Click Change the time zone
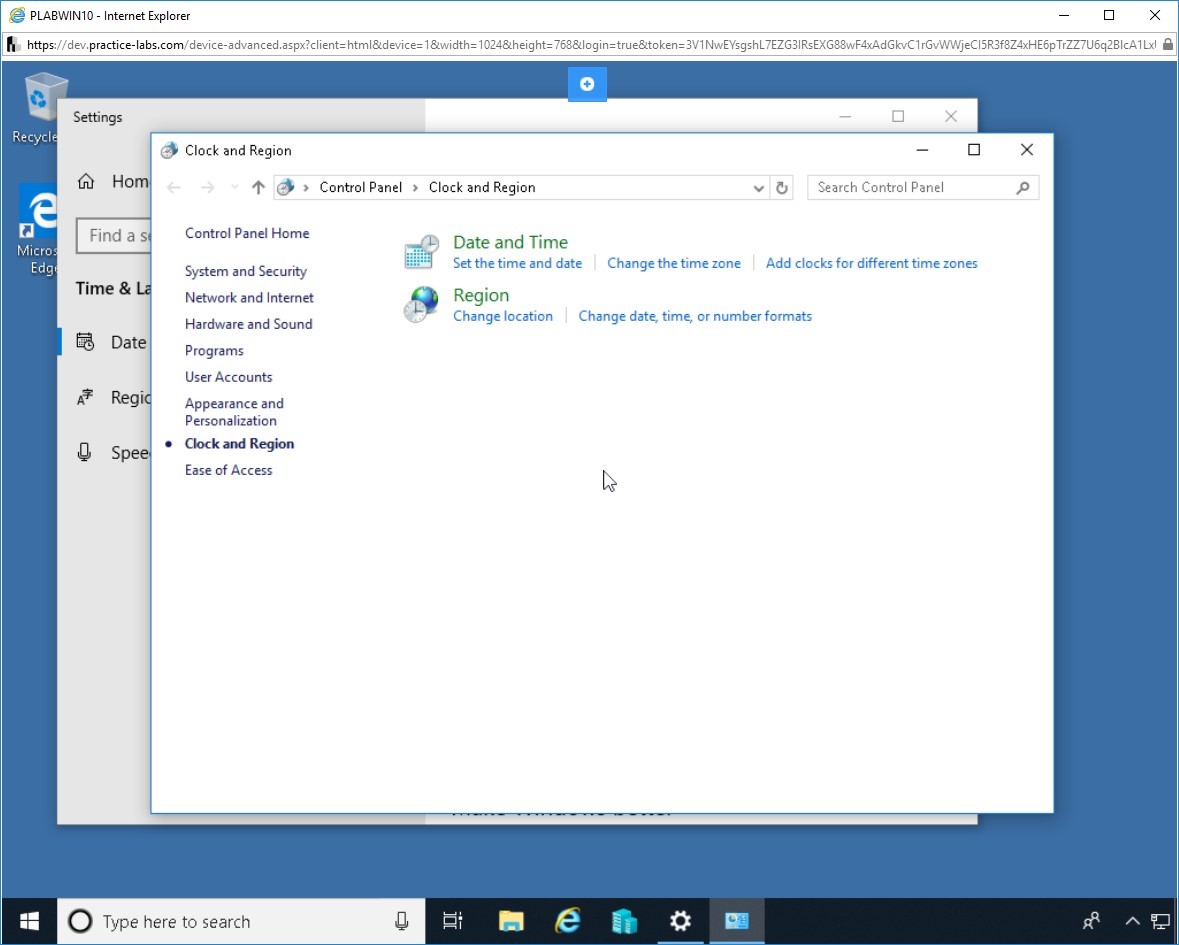Screen dimensions: 1179x945 (674, 263)
